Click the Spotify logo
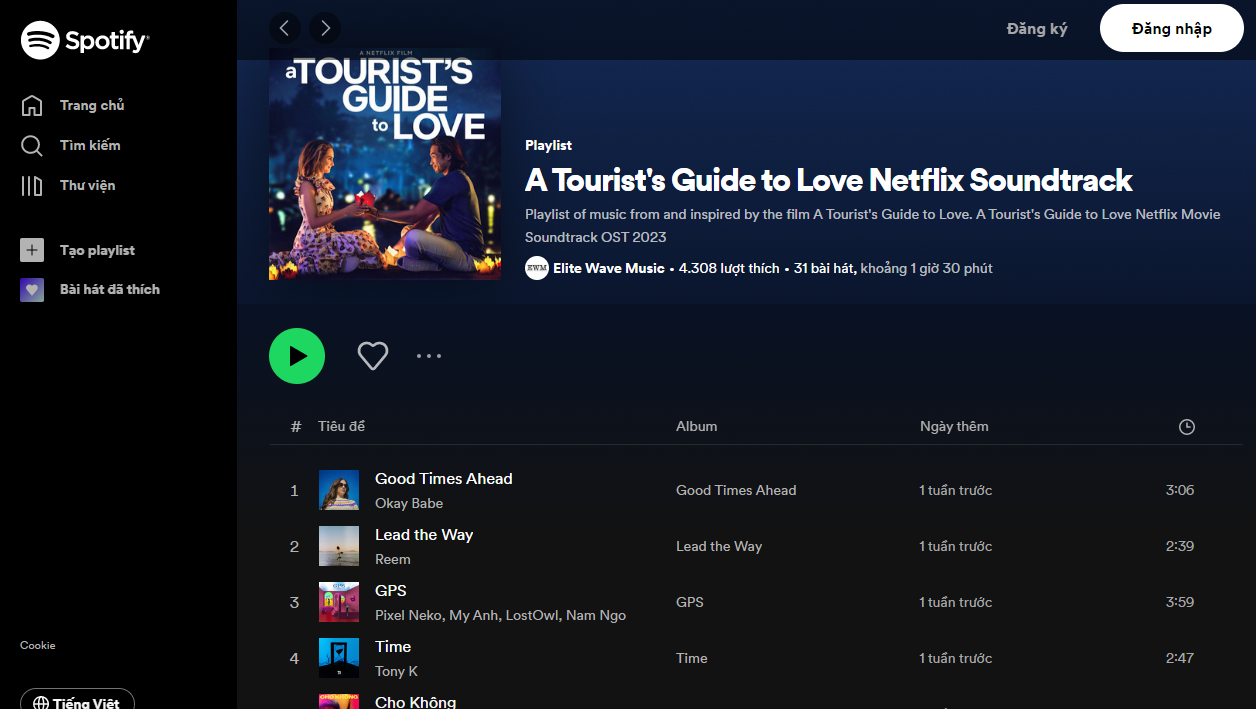1256x709 pixels. tap(85, 41)
